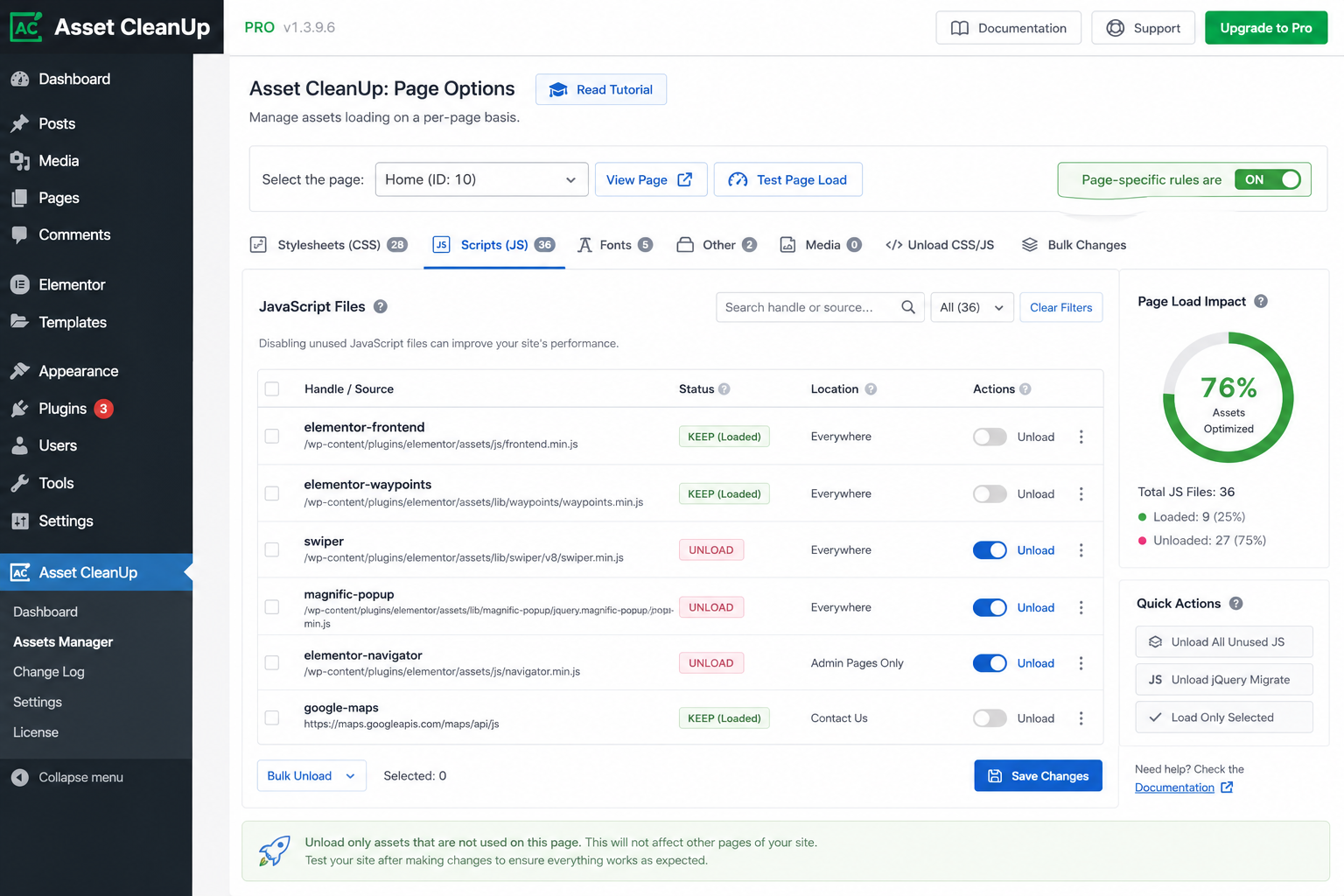Click the Users person icon
This screenshot has width=1344, height=896.
[20, 445]
